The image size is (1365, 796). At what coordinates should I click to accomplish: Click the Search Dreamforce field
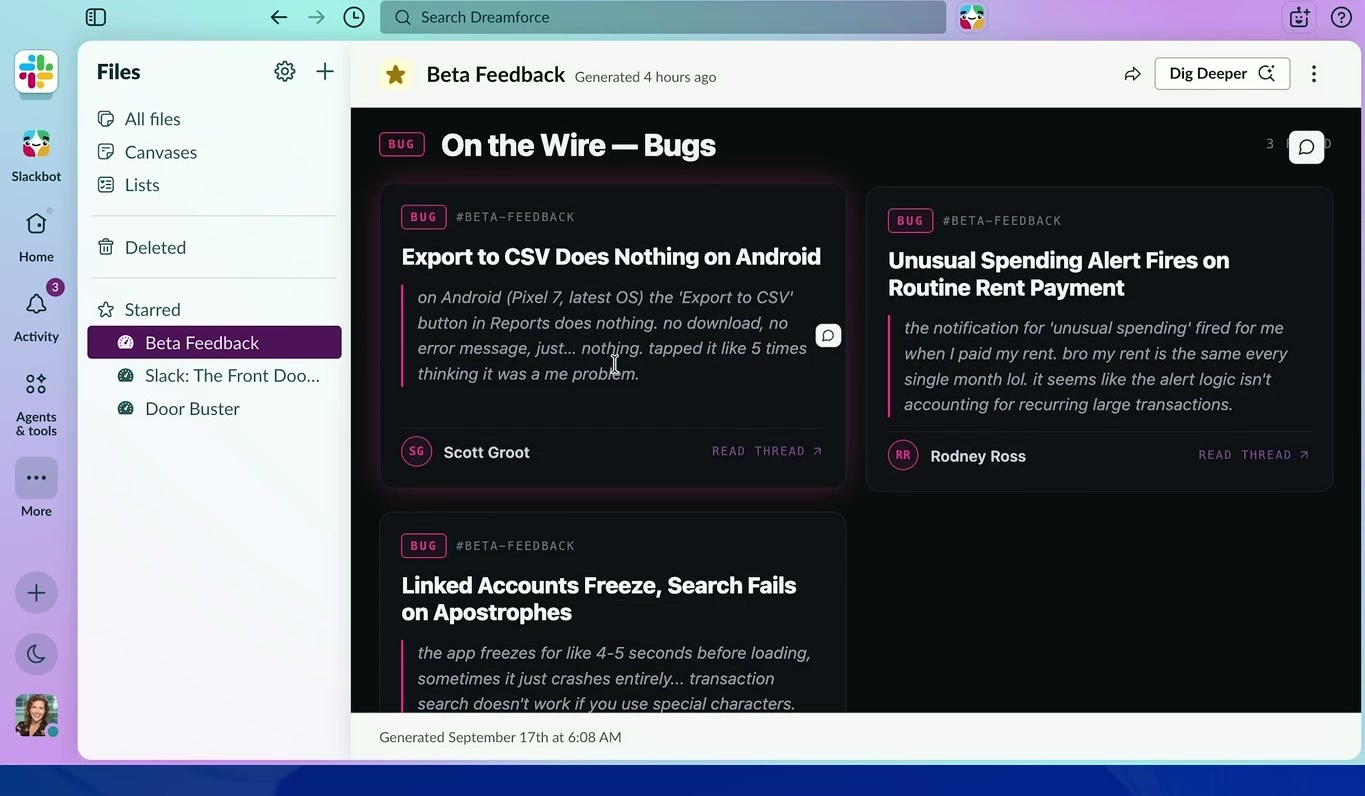[663, 17]
